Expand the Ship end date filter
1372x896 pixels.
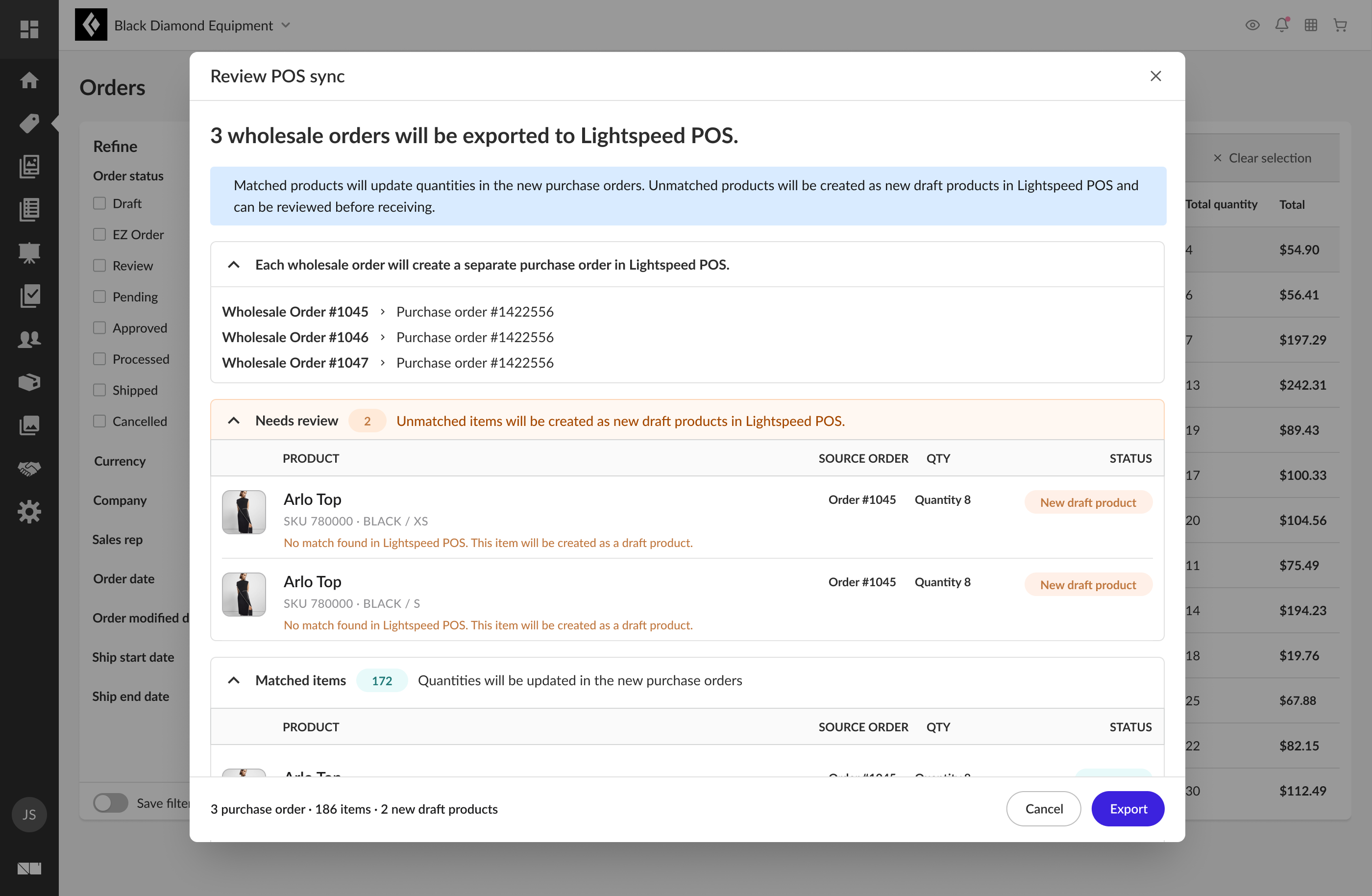click(x=131, y=697)
